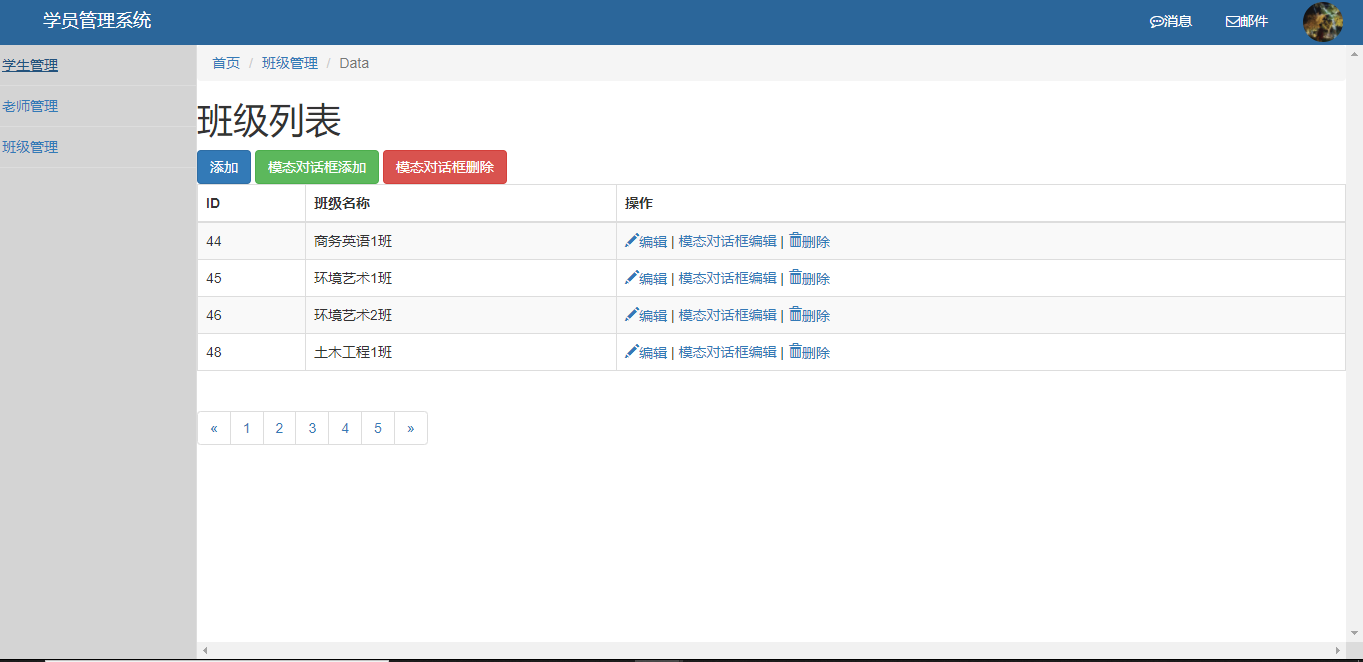
Task: Click the vertical scrollbar down arrow
Action: click(1354, 633)
